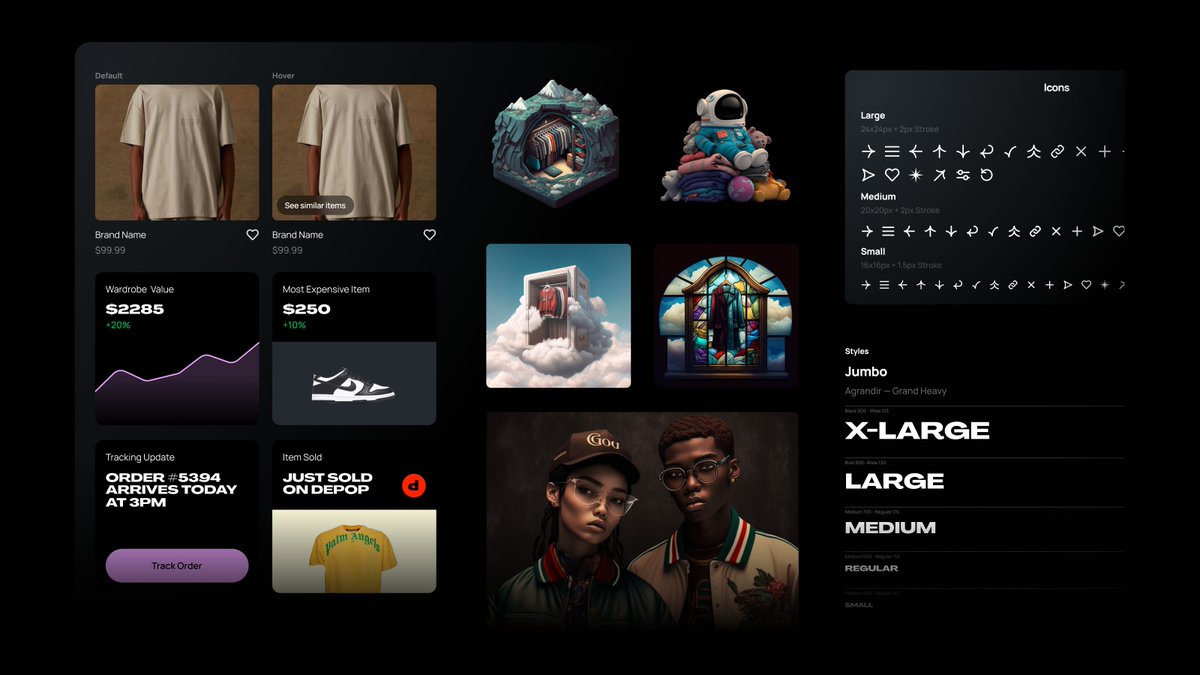The image size is (1200, 675).
Task: Click the See similar items pill
Action: coord(315,206)
